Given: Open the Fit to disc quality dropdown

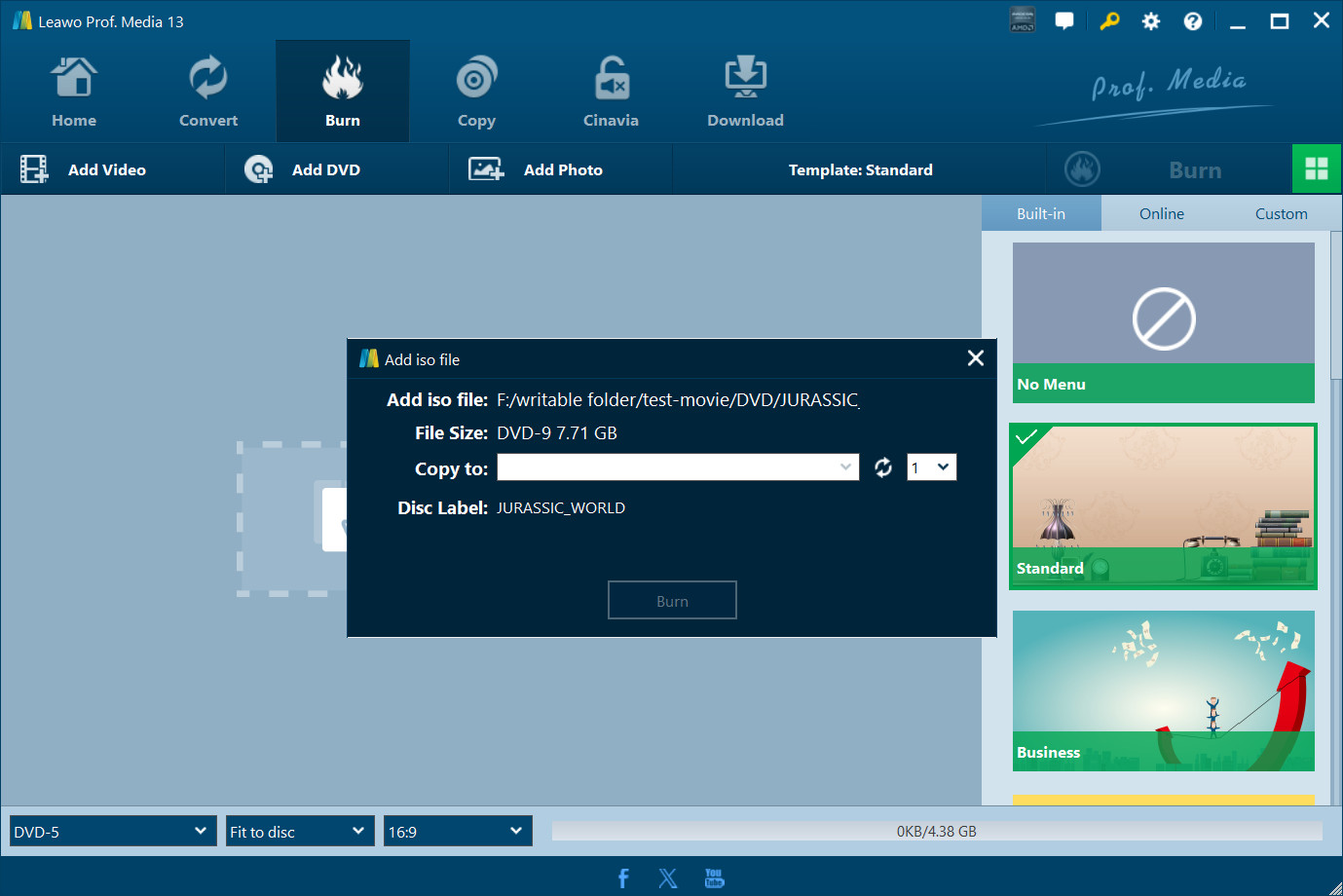Looking at the screenshot, I should (x=300, y=831).
